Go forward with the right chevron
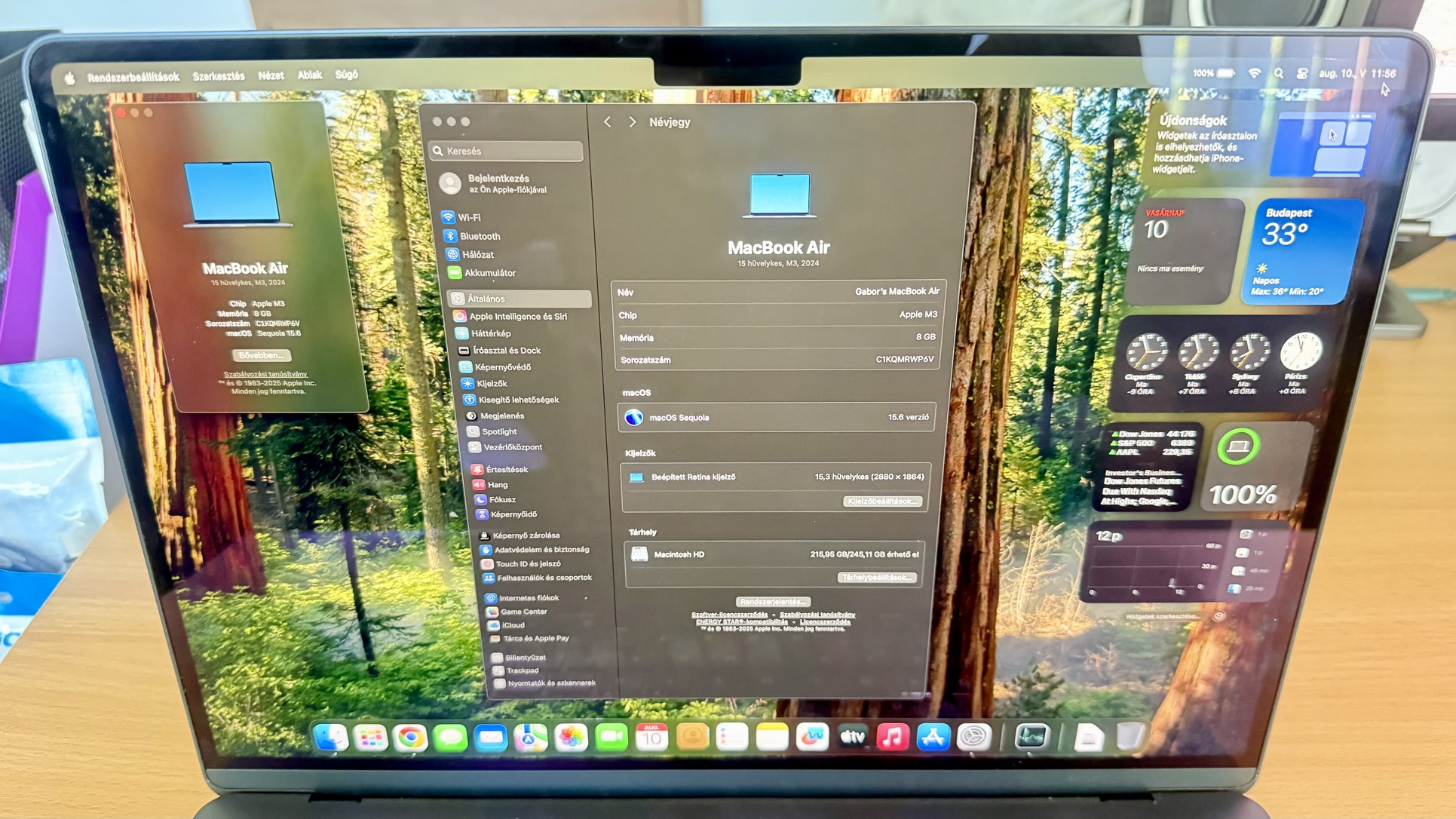1456x819 pixels. tap(632, 122)
